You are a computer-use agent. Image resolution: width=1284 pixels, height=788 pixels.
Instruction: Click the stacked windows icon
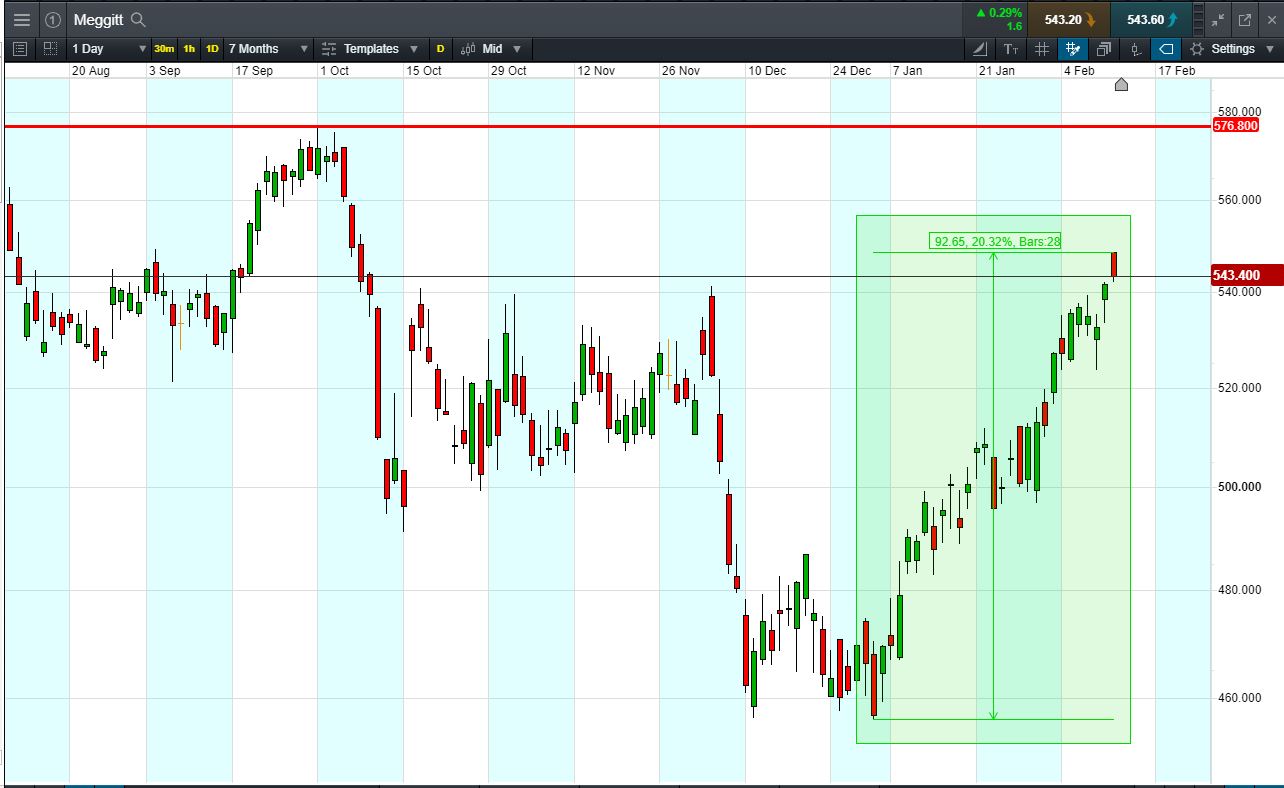[1104, 49]
